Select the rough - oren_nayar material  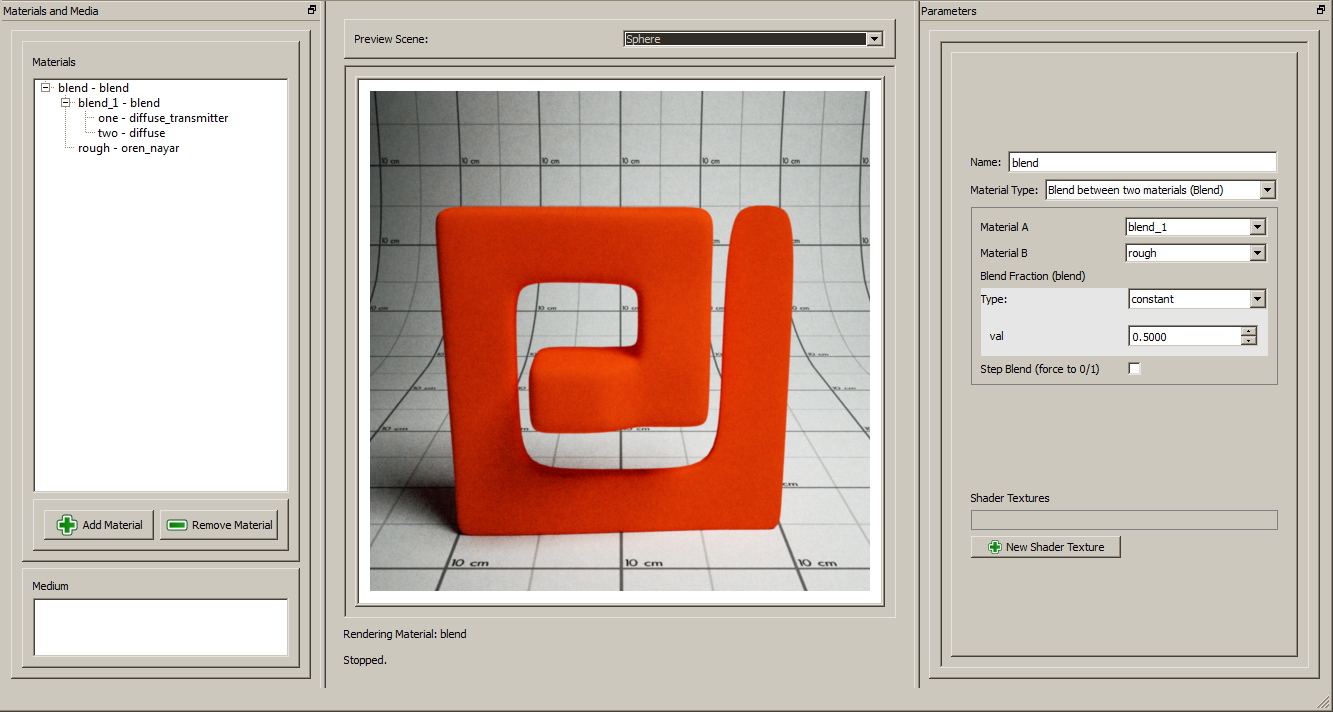128,148
